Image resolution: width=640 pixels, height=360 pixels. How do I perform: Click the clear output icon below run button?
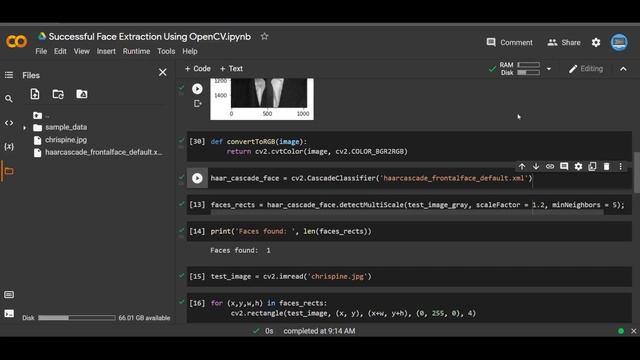[198, 104]
